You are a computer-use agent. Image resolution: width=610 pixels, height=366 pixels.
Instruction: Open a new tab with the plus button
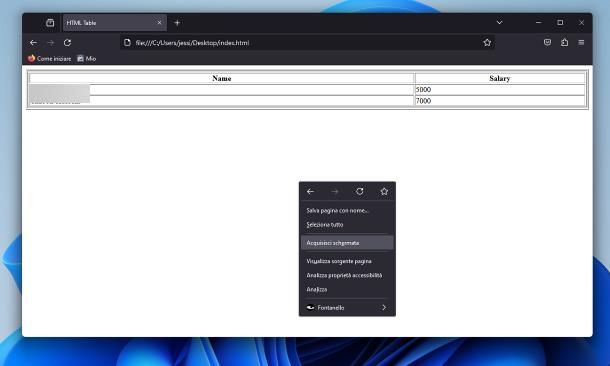pyautogui.click(x=177, y=23)
